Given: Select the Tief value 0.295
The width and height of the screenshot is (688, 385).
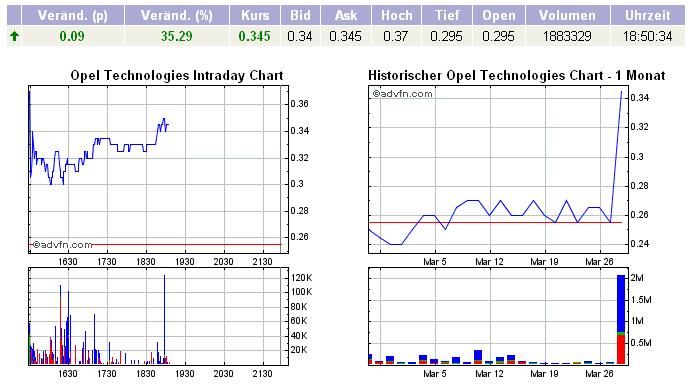Looking at the screenshot, I should pyautogui.click(x=446, y=36).
